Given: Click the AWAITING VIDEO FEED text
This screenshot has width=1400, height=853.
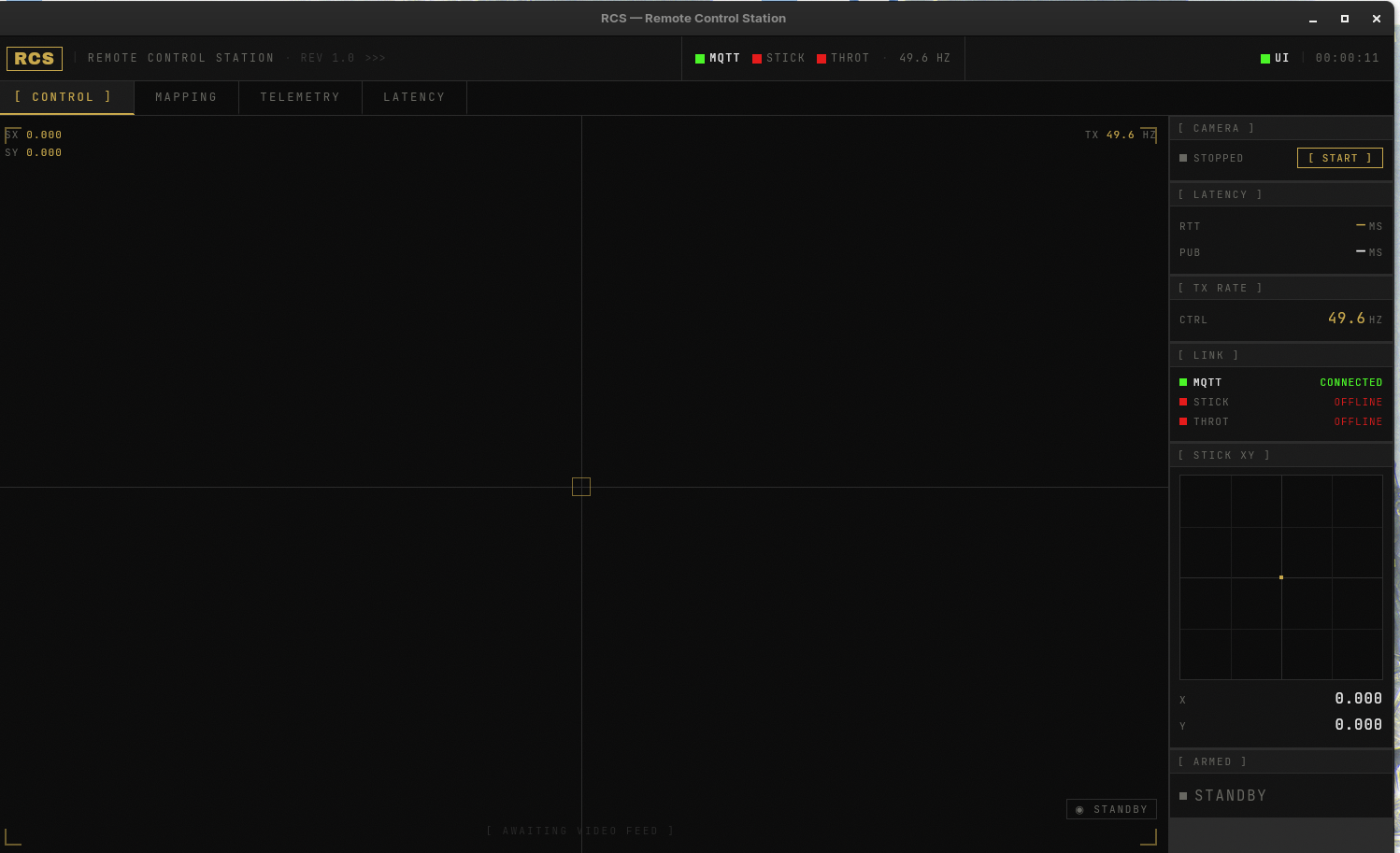Looking at the screenshot, I should point(579,831).
